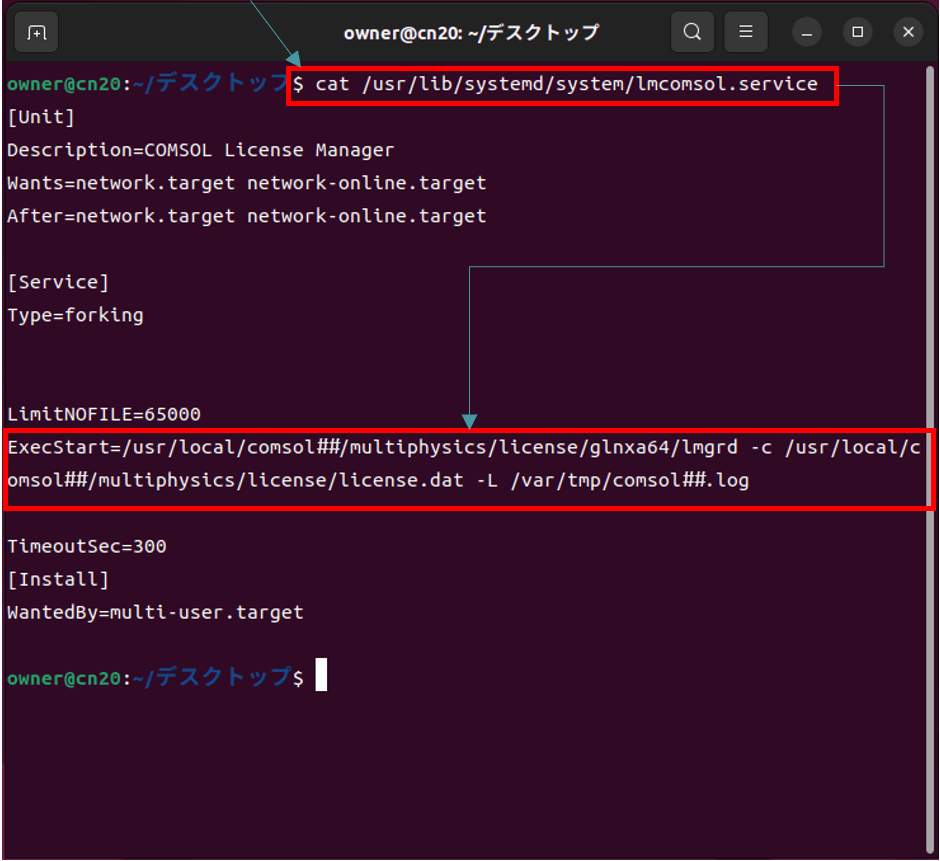This screenshot has width=940, height=861.
Task: Click the ExecStart lmgrd command line
Action: (463, 448)
